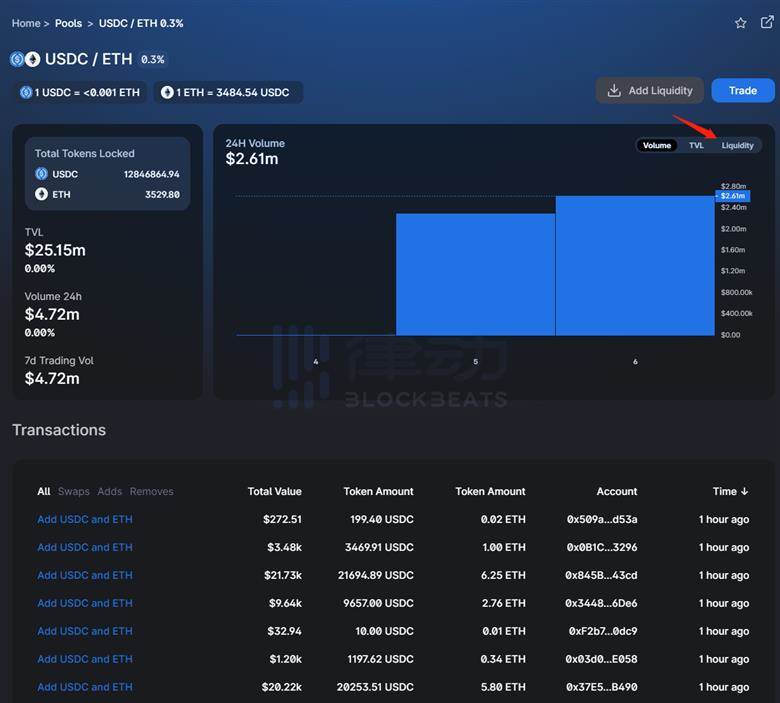Open account 0x3448...6De6
The height and width of the screenshot is (703, 780).
pyautogui.click(x=601, y=603)
